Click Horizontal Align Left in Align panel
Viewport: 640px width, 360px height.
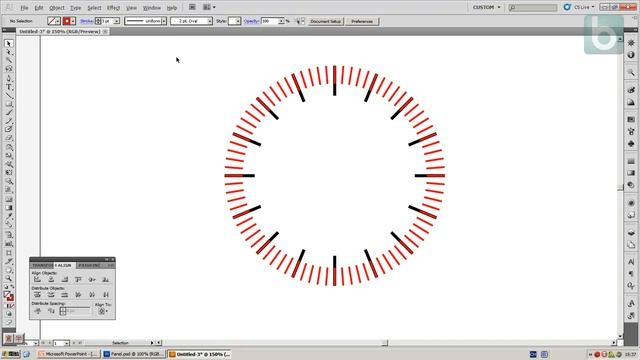point(37,280)
